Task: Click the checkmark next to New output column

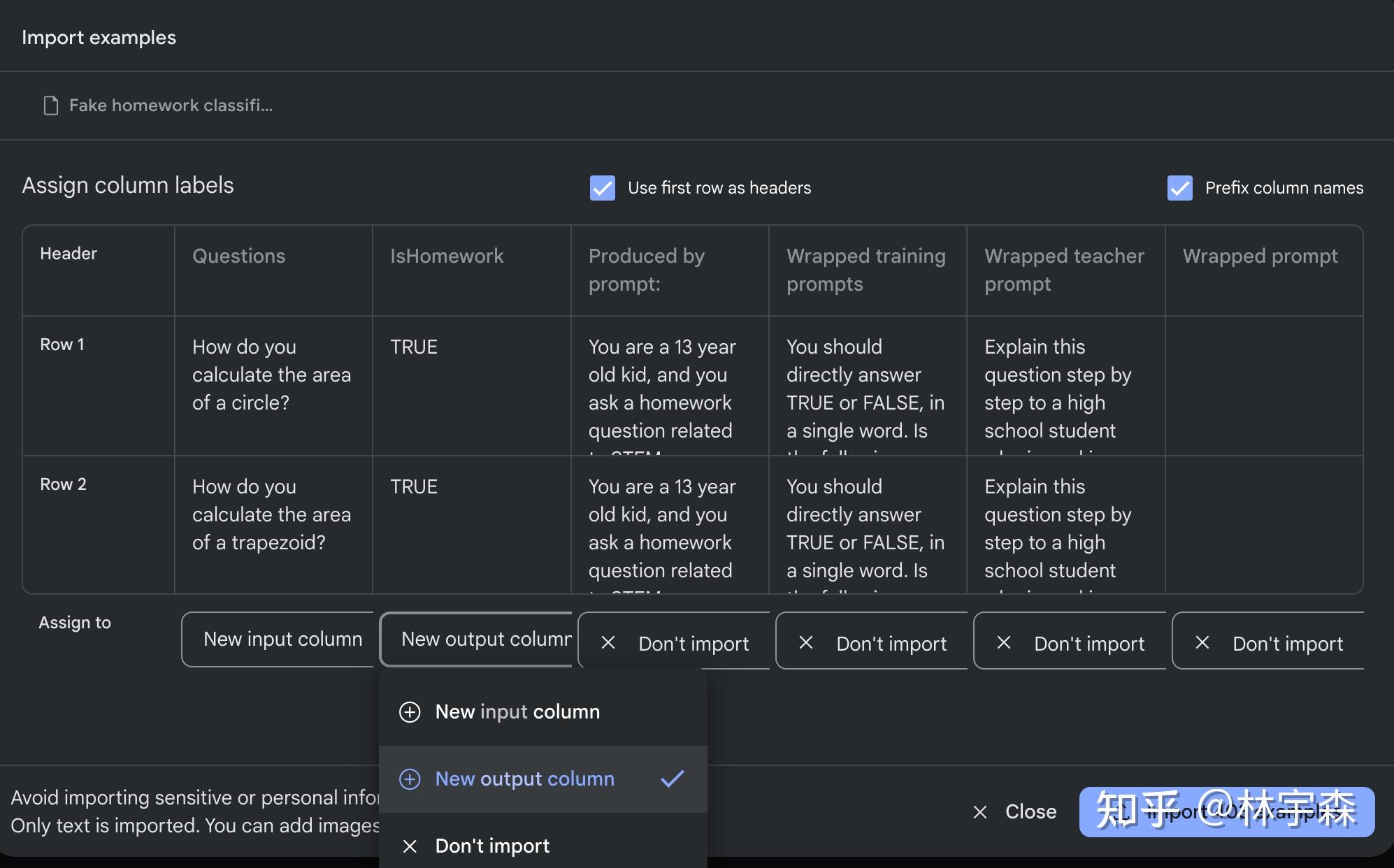Action: 672,779
